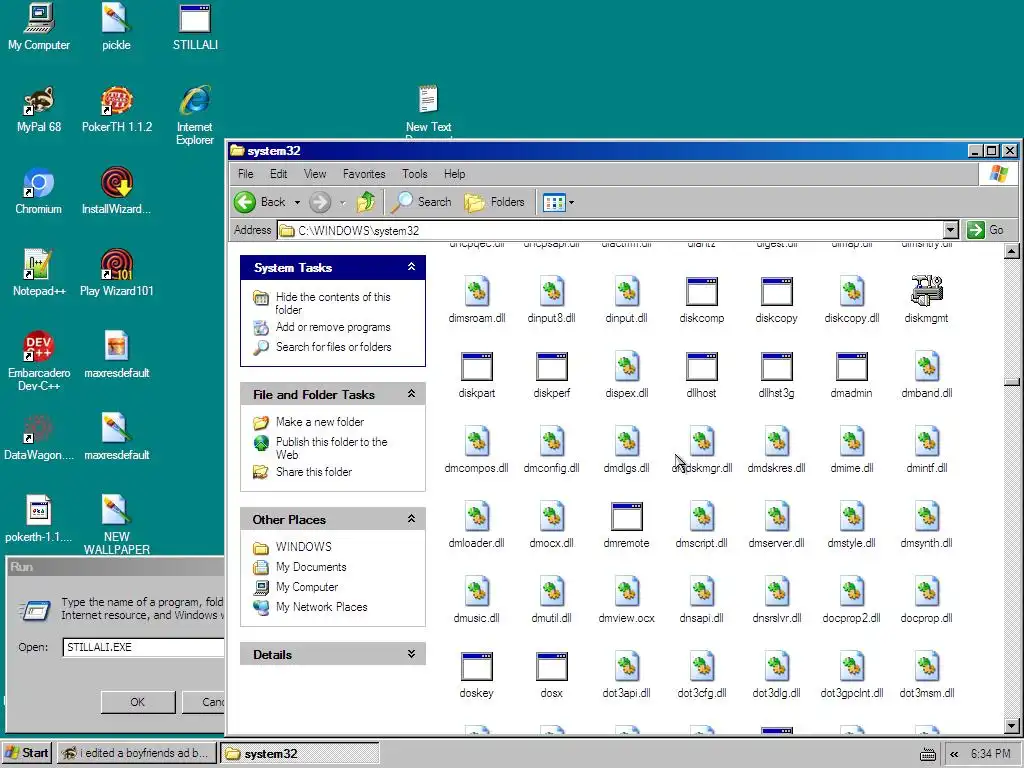Select the Chromium desktop shortcut
Image resolution: width=1024 pixels, height=768 pixels.
[39, 191]
